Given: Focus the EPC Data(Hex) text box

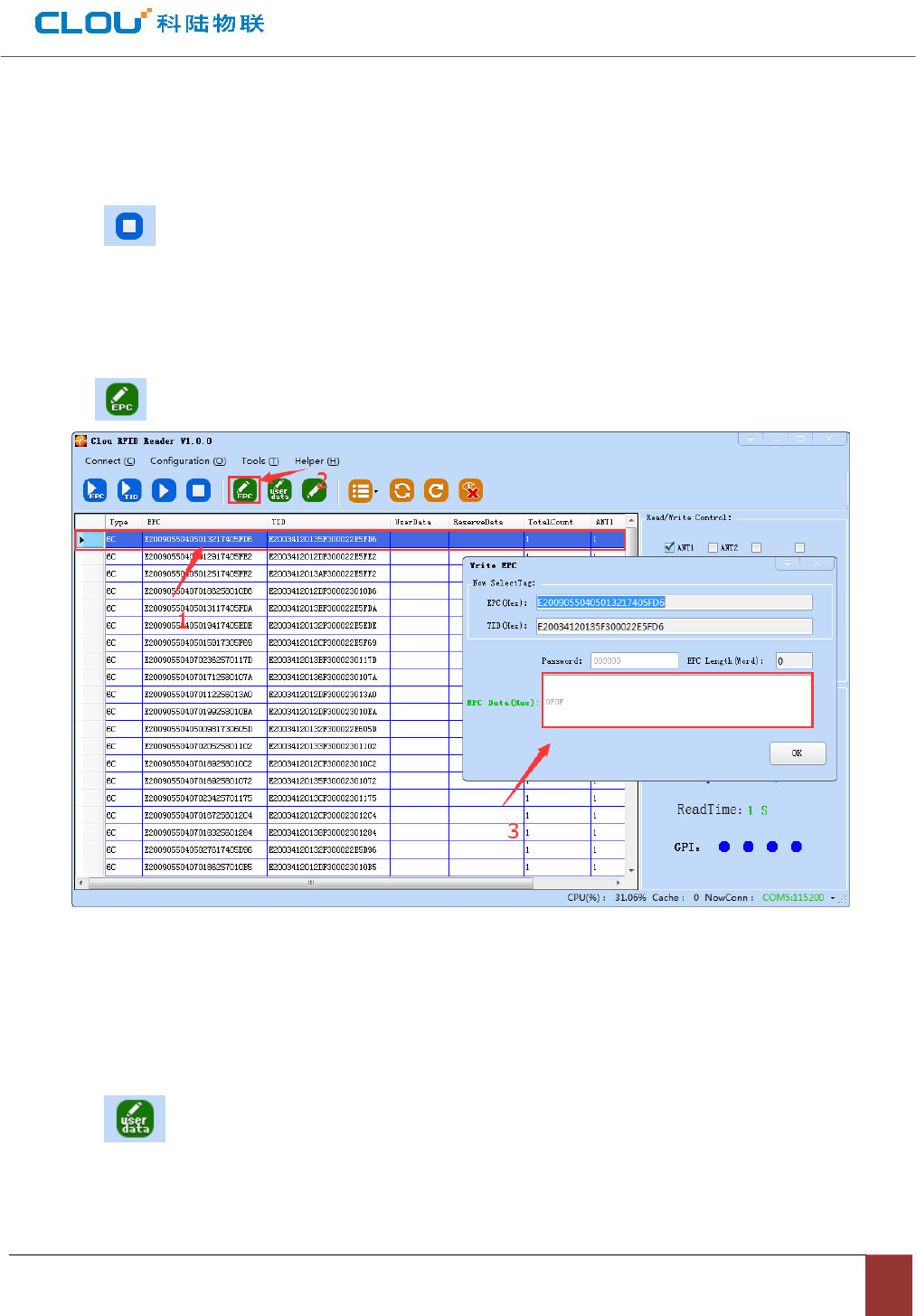Looking at the screenshot, I should (x=677, y=700).
